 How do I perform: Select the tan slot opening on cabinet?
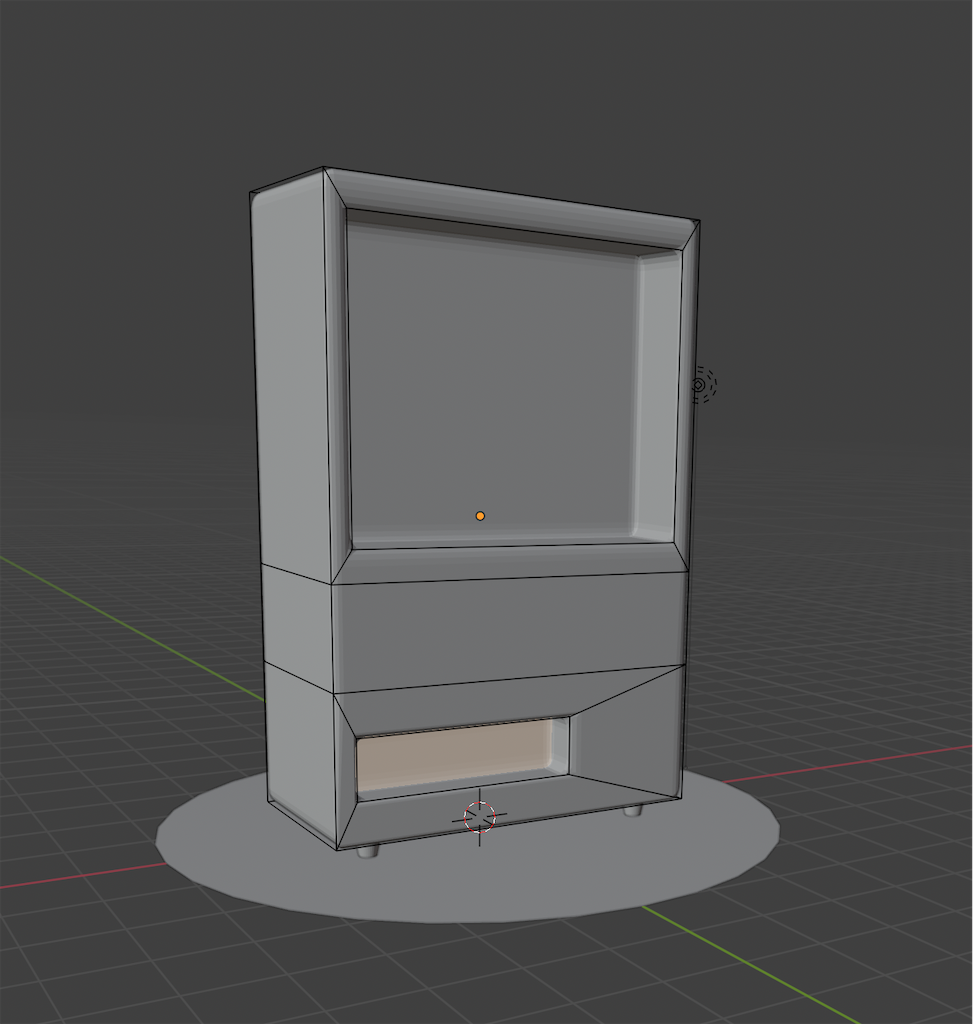(x=456, y=754)
